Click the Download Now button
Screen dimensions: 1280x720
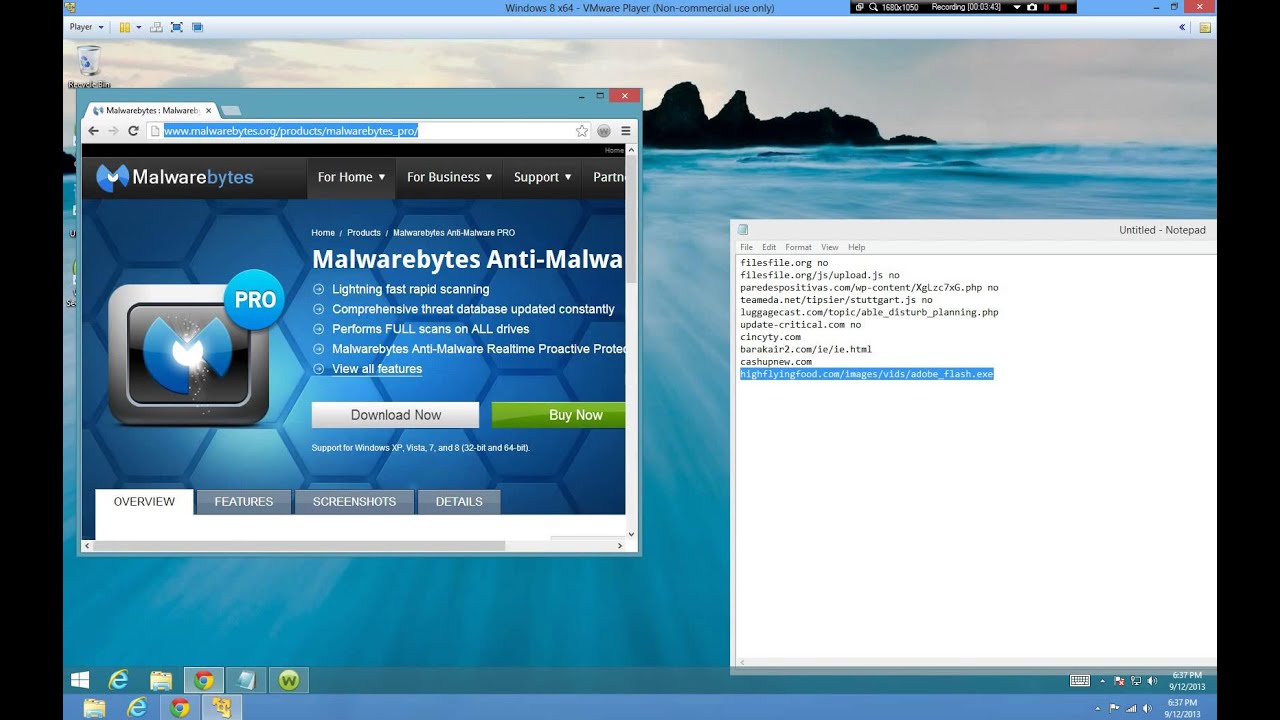coord(395,415)
